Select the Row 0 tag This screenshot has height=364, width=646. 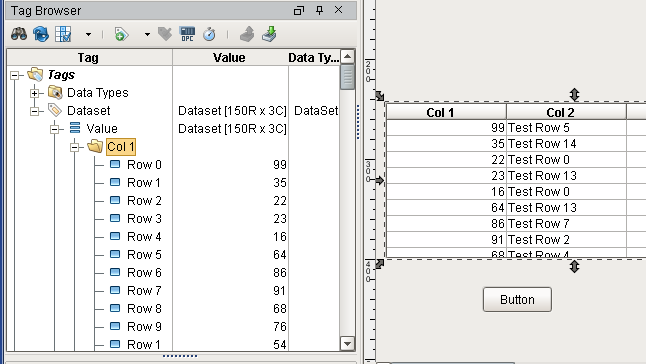[144, 165]
